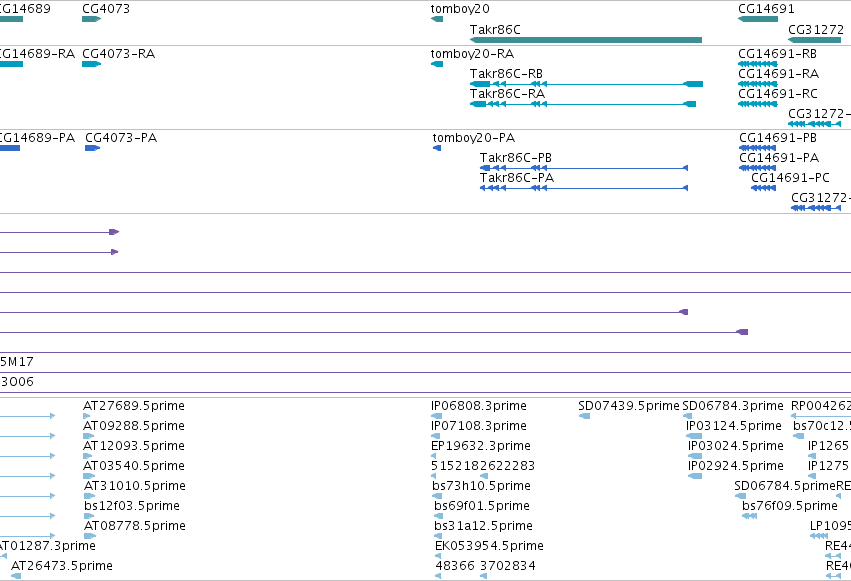The image size is (851, 581).
Task: Click the Takr86C-PA protein label
Action: click(517, 178)
